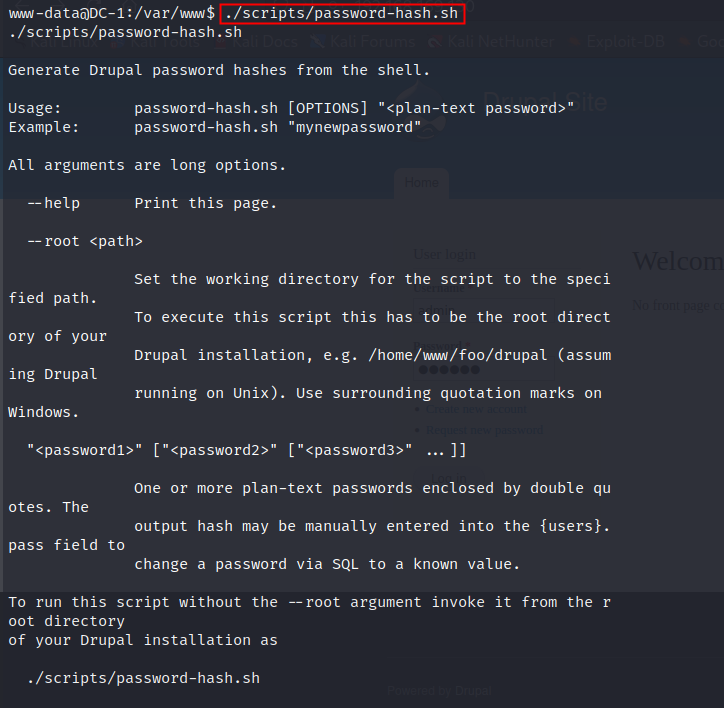Click the 'Example:' label

pos(44,127)
